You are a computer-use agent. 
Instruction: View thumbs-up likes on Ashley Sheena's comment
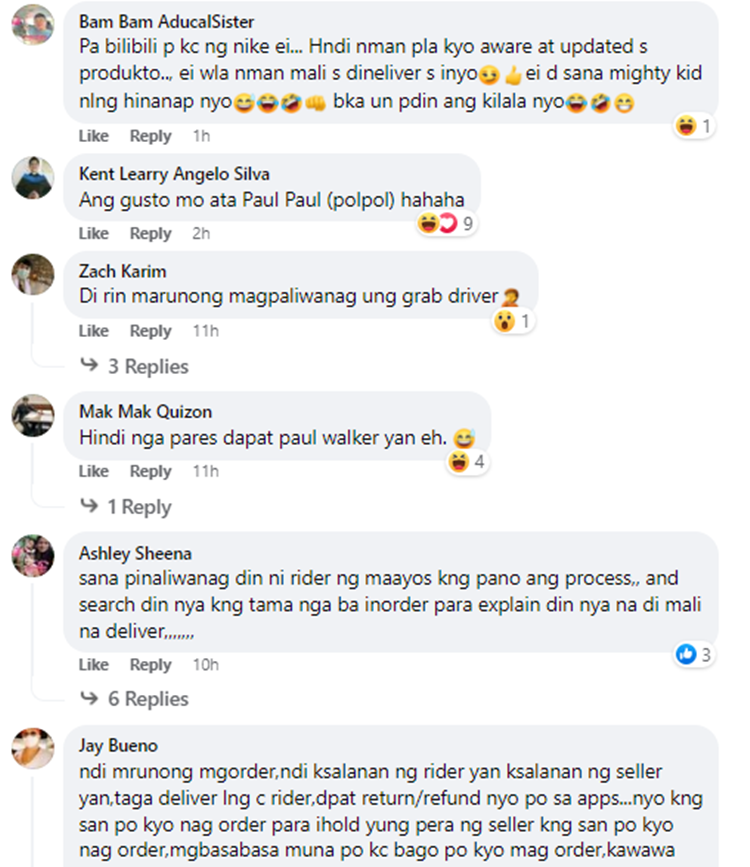pos(693,655)
